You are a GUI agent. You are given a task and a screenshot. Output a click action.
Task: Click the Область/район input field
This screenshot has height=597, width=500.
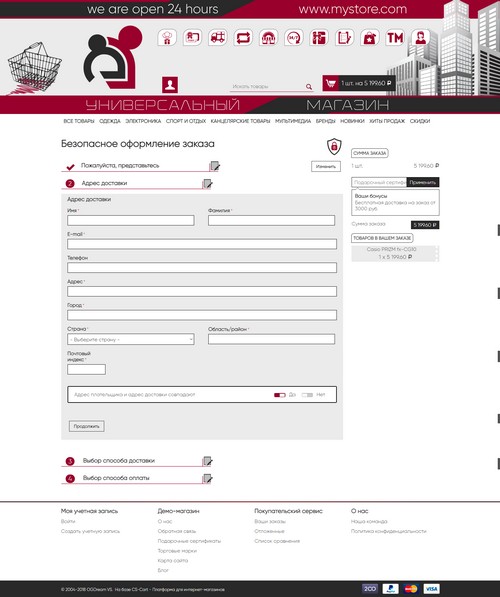click(272, 339)
